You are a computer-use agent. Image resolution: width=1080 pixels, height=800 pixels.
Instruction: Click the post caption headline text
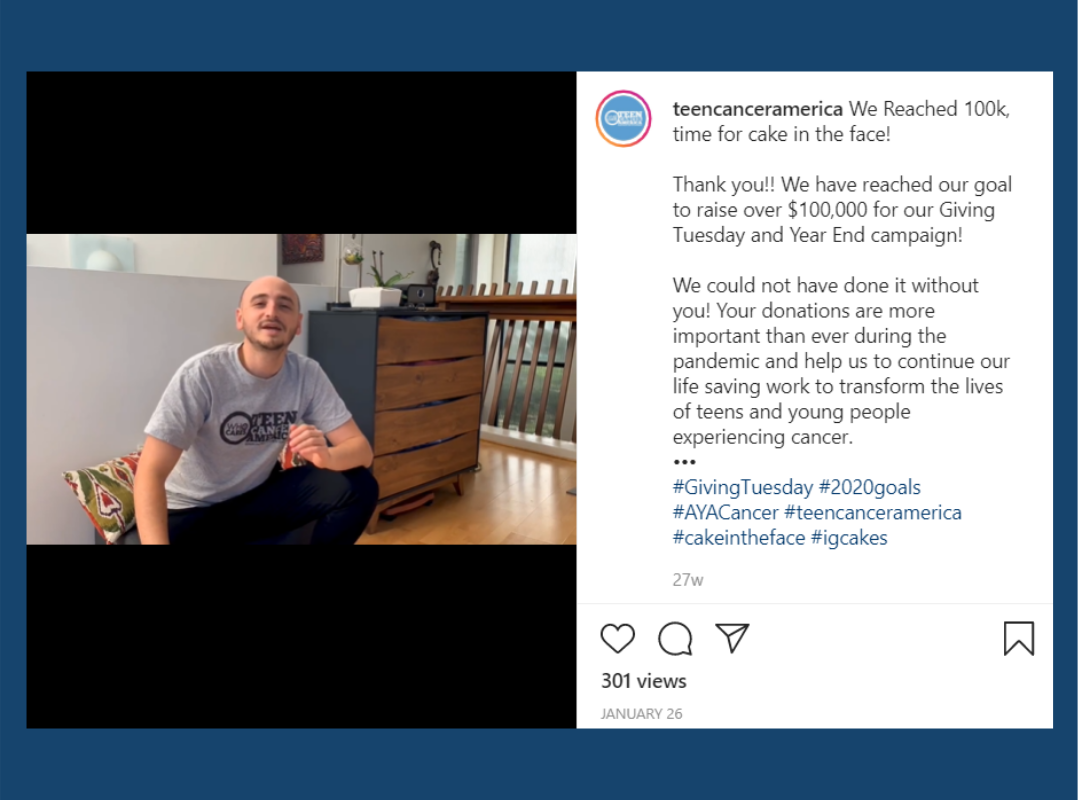(x=842, y=121)
